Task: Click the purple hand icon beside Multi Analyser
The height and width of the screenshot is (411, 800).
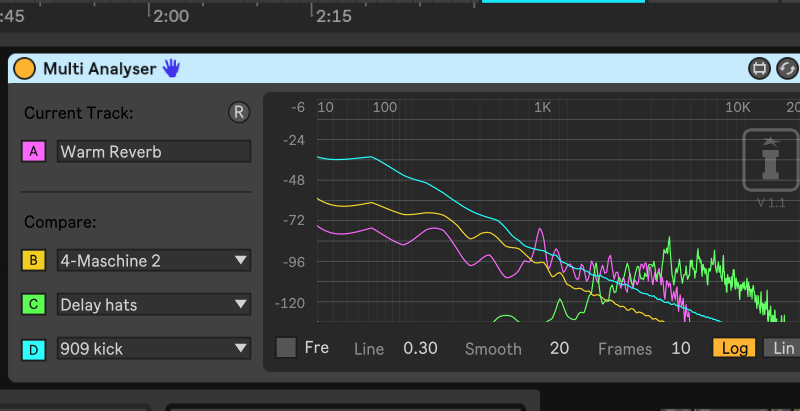Action: (171, 68)
